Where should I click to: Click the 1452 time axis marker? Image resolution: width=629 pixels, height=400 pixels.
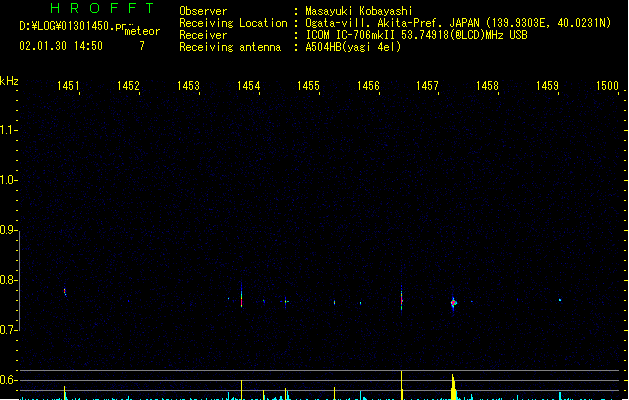tap(128, 85)
